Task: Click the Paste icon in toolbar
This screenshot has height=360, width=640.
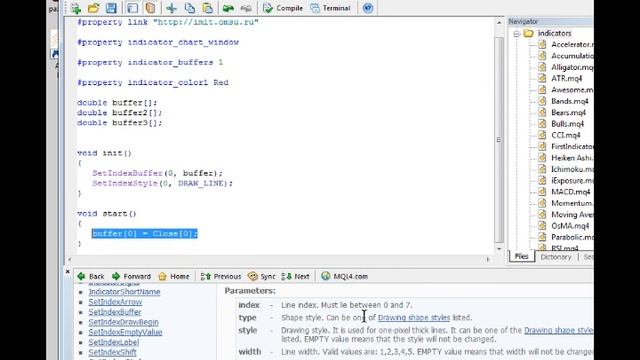Action: [207, 8]
